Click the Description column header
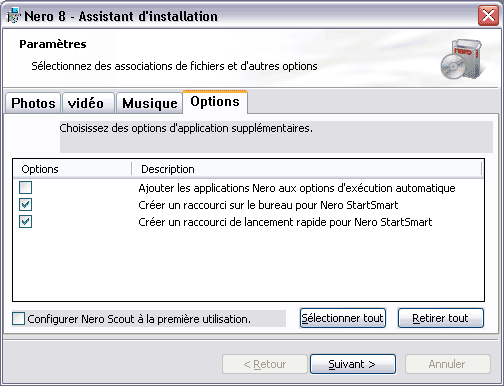504x386 pixels. coord(307,169)
